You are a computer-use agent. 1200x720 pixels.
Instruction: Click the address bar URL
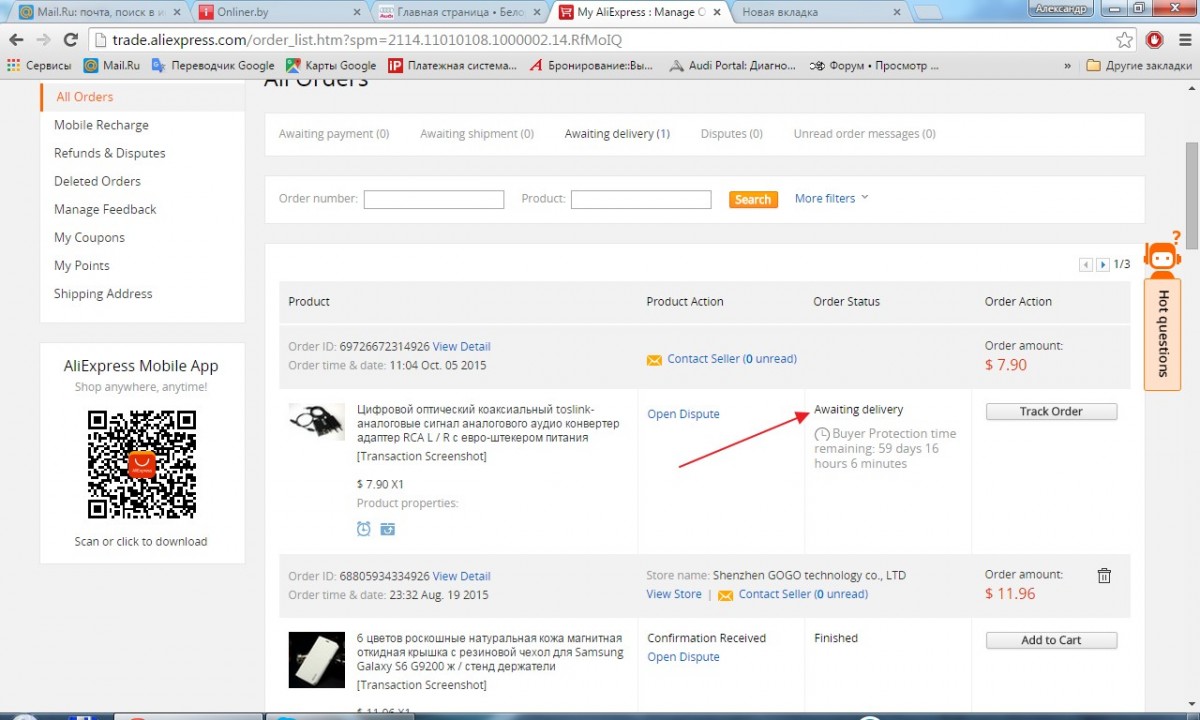tap(368, 40)
